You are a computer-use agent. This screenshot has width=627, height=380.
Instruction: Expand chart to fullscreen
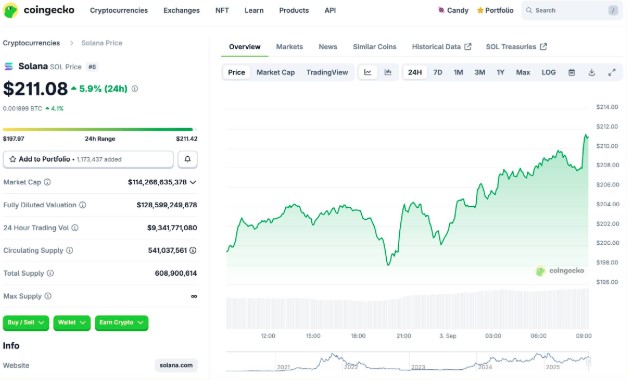pyautogui.click(x=611, y=72)
